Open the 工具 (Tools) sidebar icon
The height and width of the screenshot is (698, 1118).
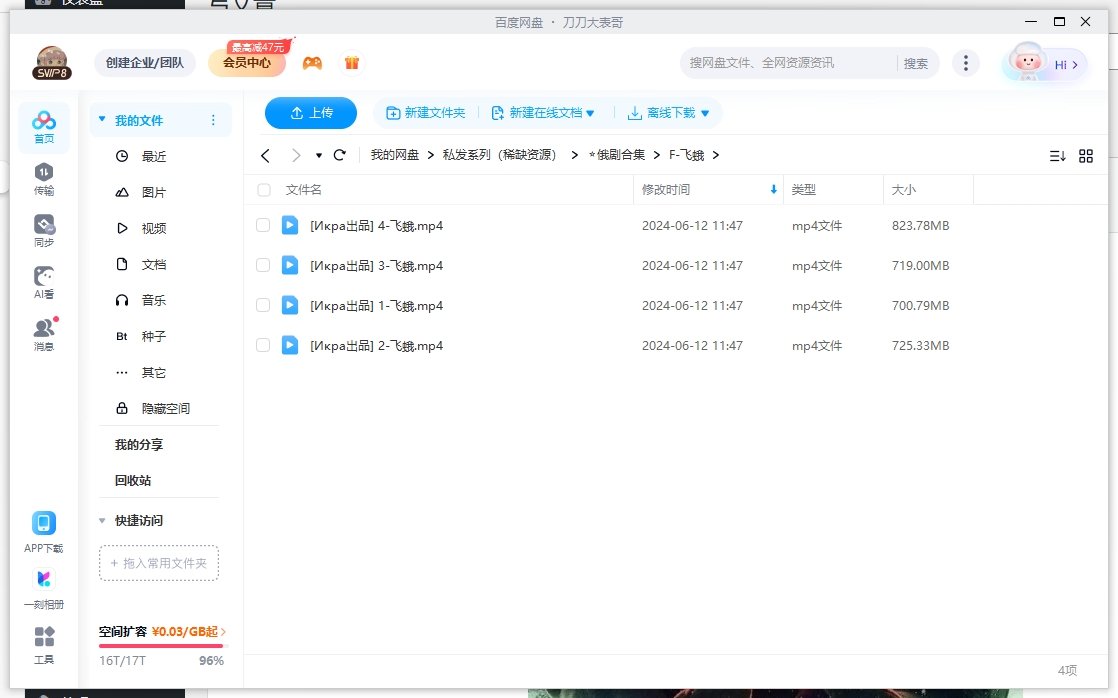click(43, 641)
